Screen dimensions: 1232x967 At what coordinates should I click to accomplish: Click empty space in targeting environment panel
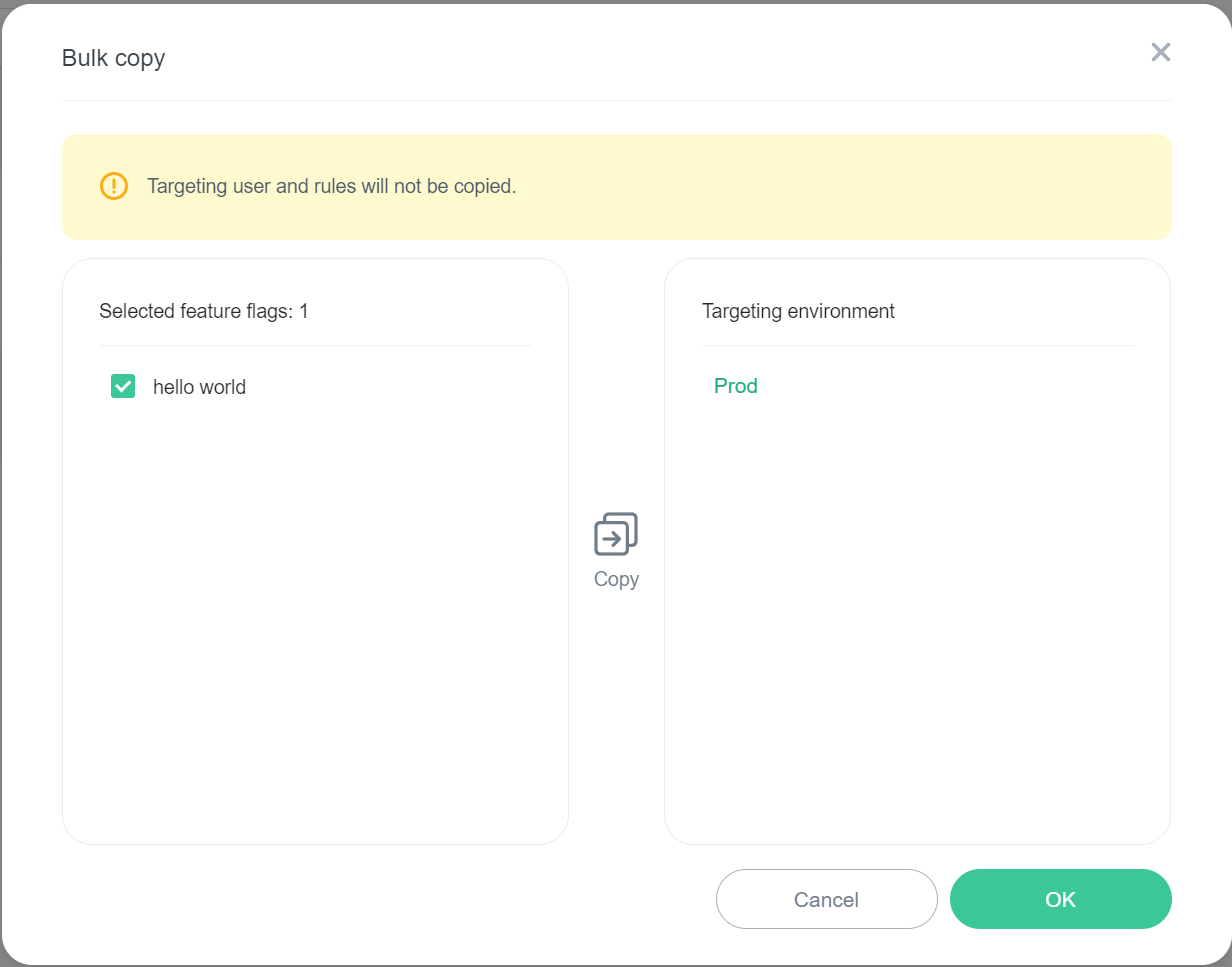coord(917,620)
